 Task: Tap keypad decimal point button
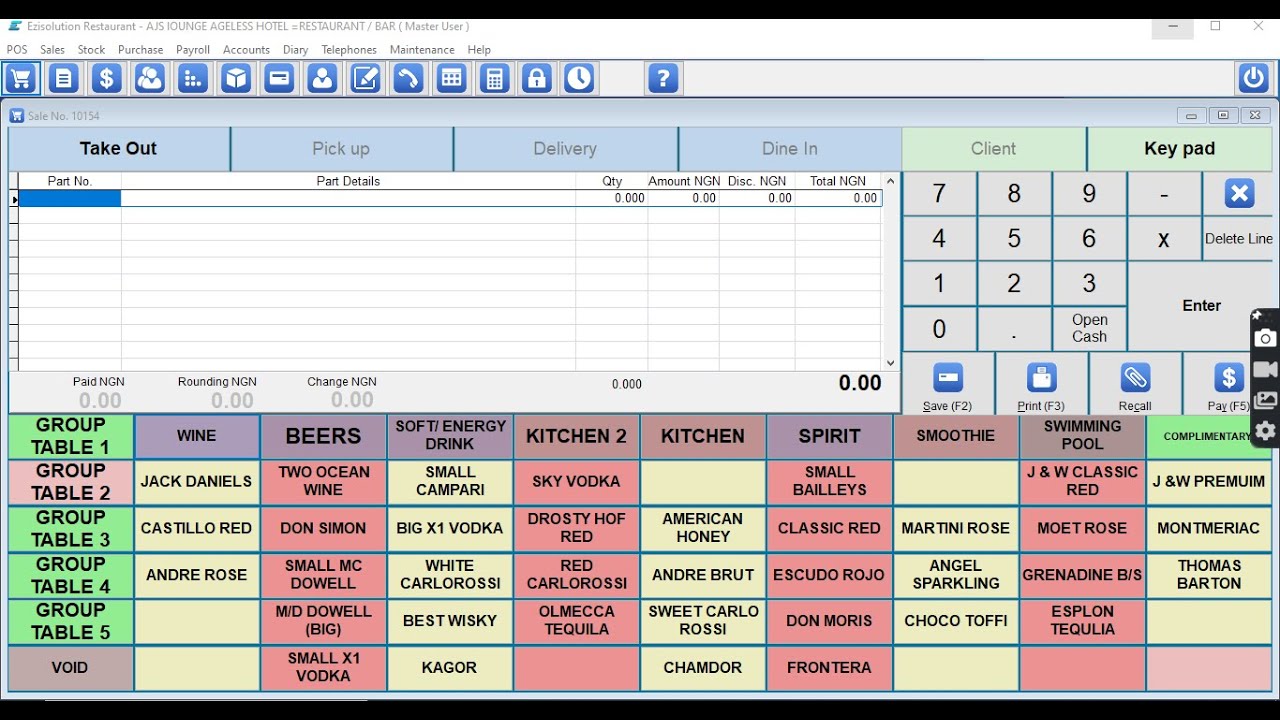(x=1014, y=328)
